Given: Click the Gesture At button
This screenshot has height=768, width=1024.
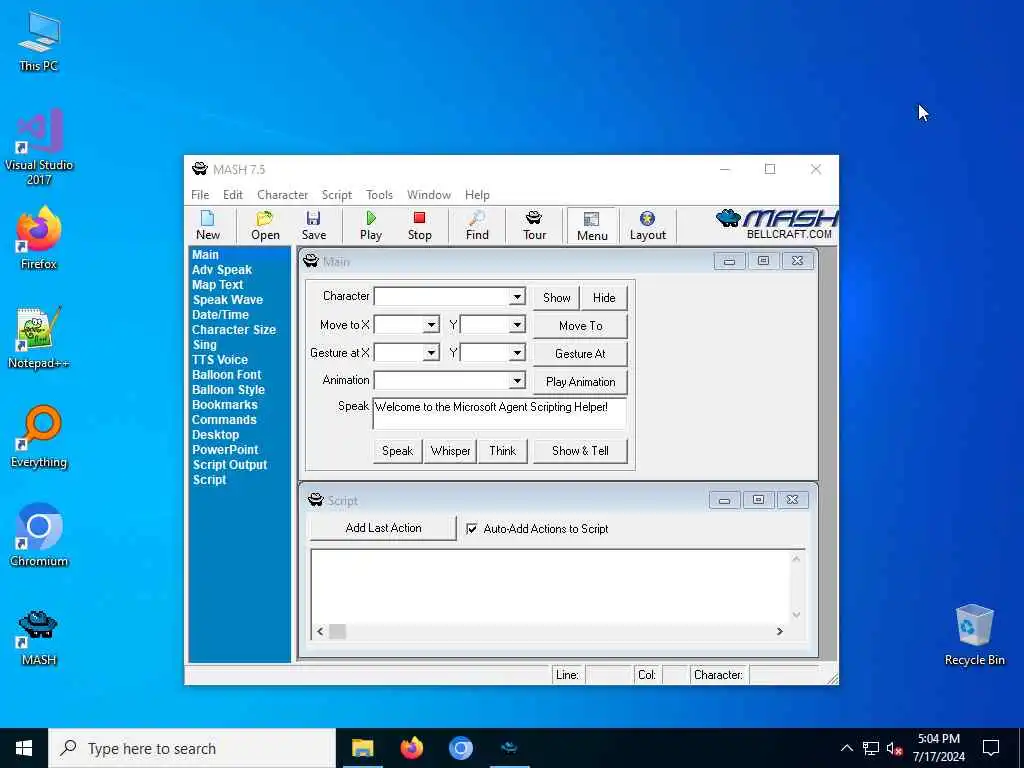Looking at the screenshot, I should coord(581,353).
